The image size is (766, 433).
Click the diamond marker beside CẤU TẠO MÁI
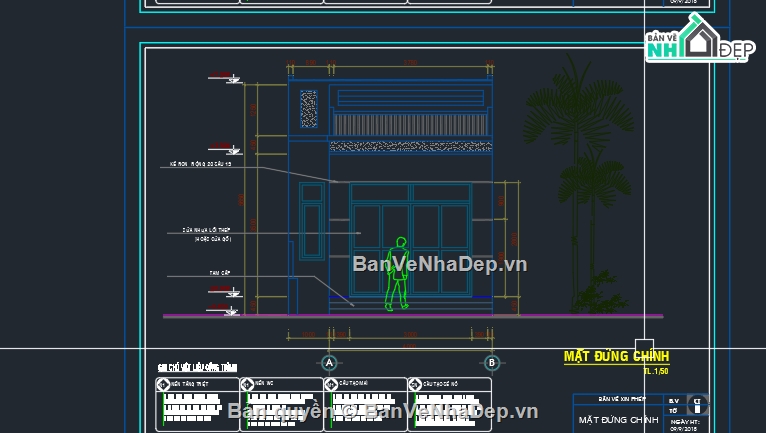[x=331, y=385]
